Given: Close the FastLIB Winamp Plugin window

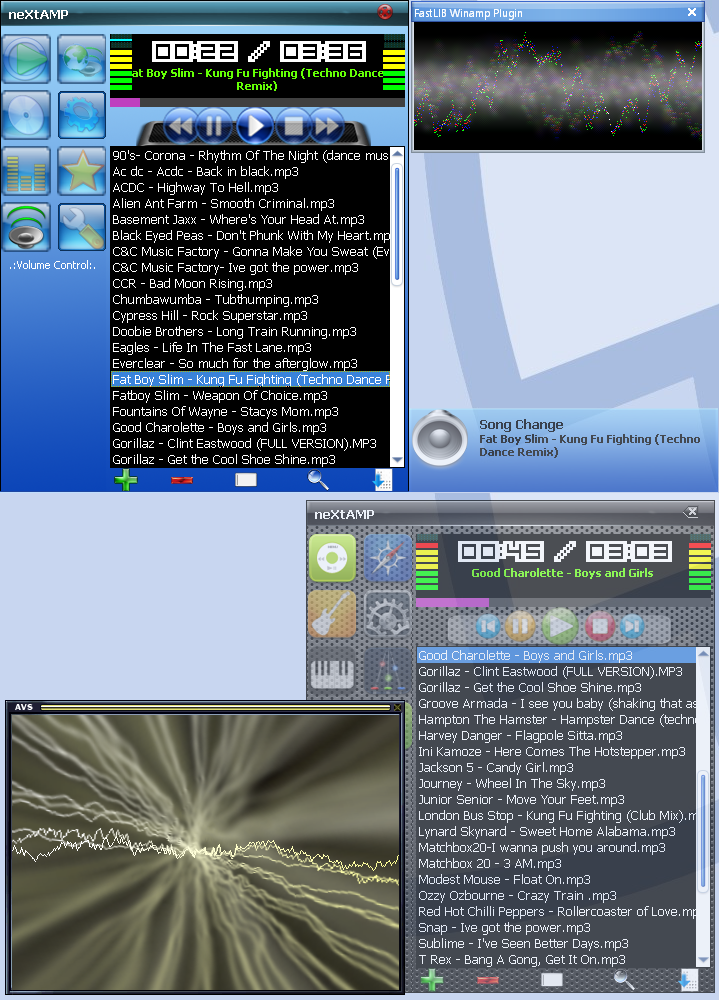Looking at the screenshot, I should point(692,12).
